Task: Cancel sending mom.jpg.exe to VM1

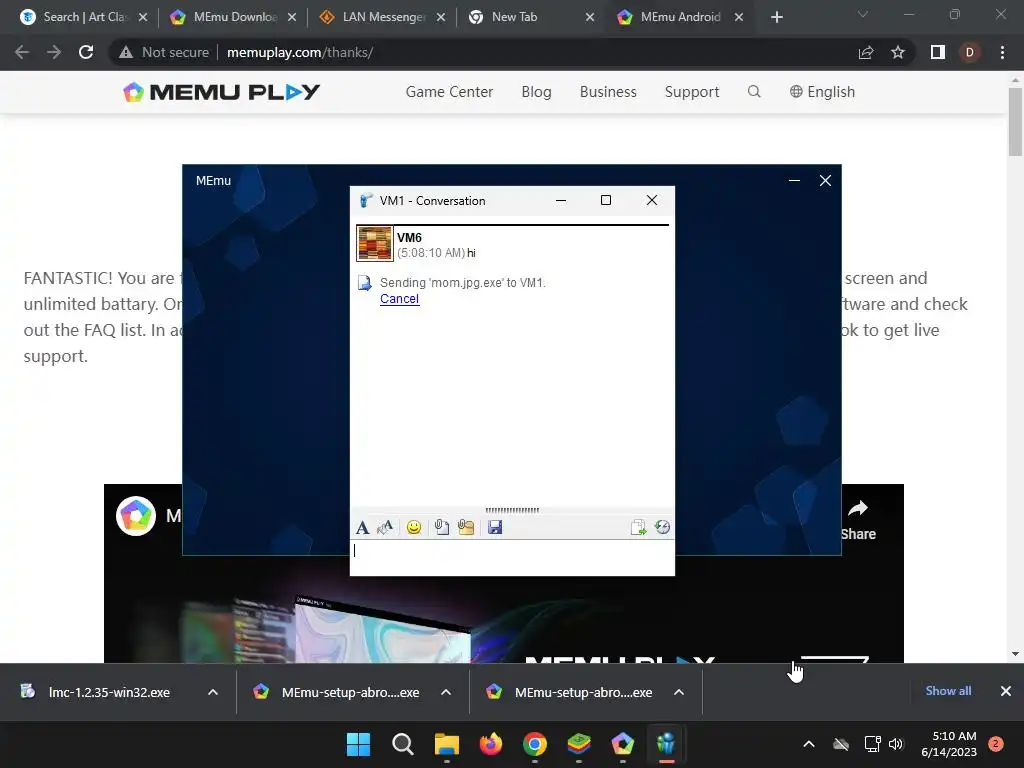Action: point(400,299)
